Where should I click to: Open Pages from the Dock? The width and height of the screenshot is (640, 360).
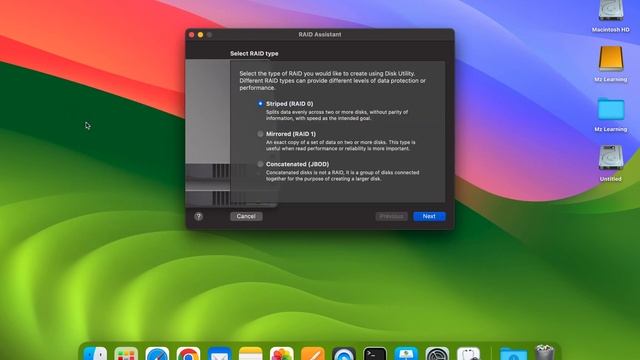[313, 353]
